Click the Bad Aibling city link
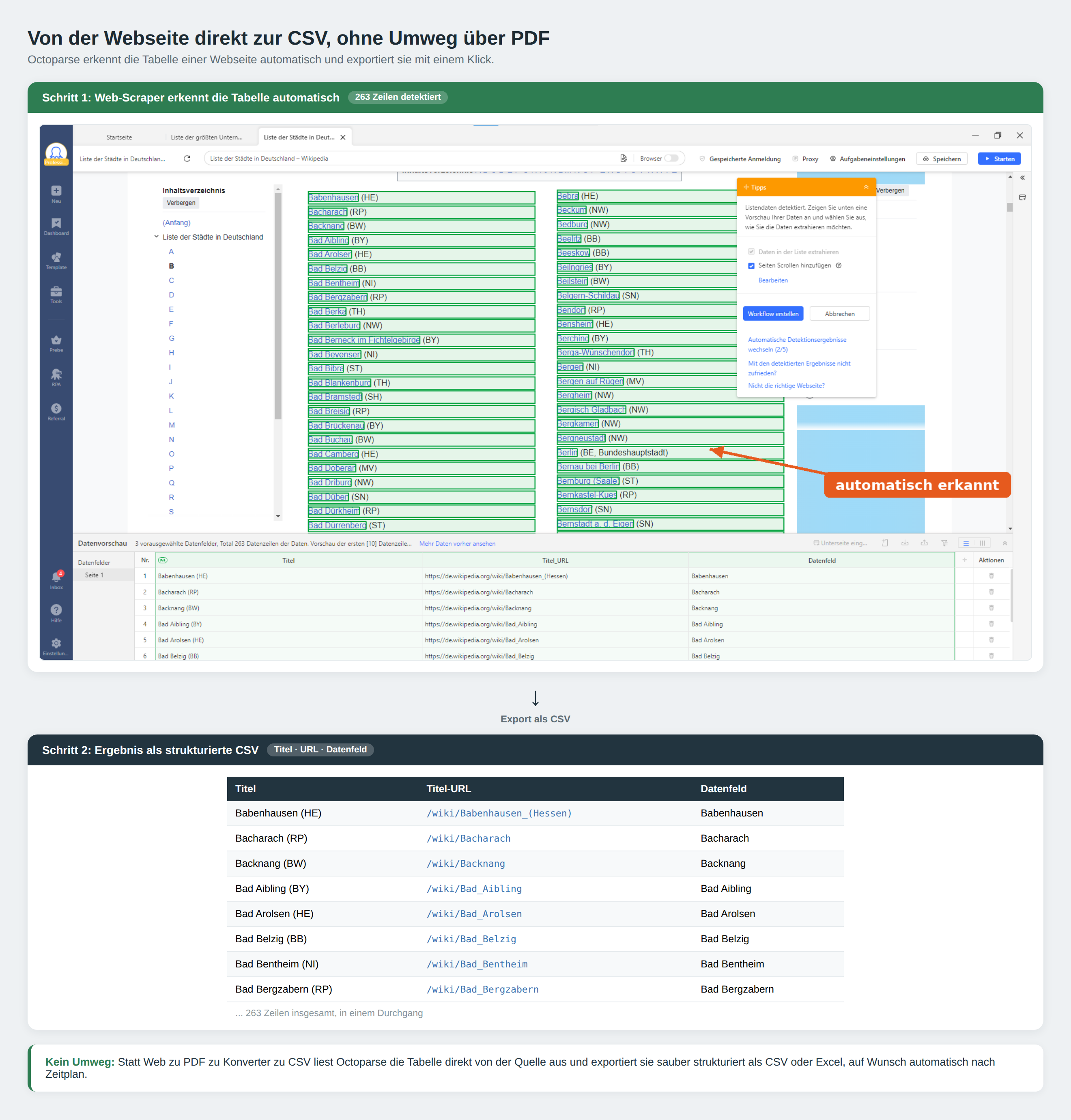Screen dimensions: 1071x1120 [x=328, y=241]
